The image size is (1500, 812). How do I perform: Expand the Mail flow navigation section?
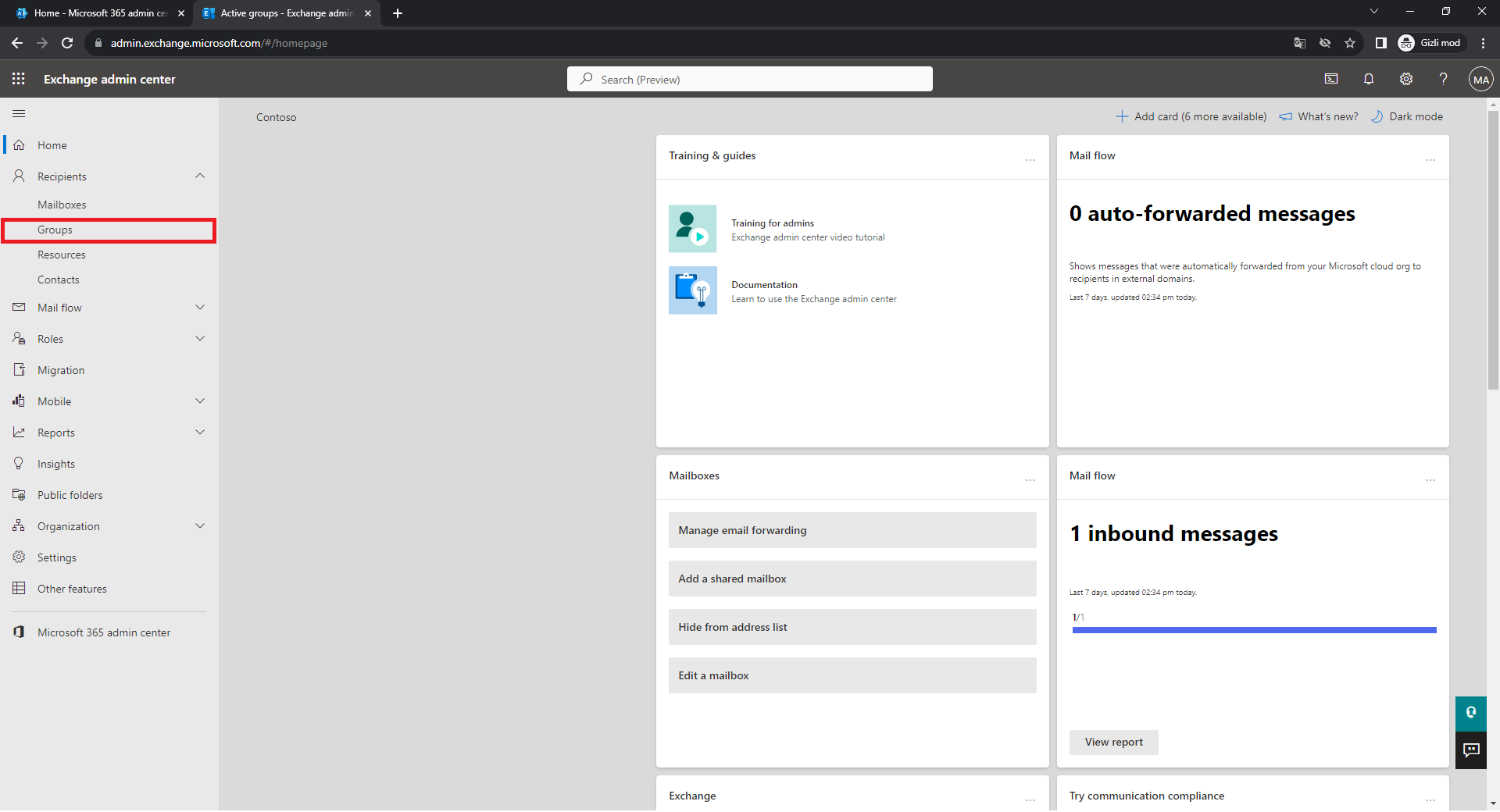[200, 308]
